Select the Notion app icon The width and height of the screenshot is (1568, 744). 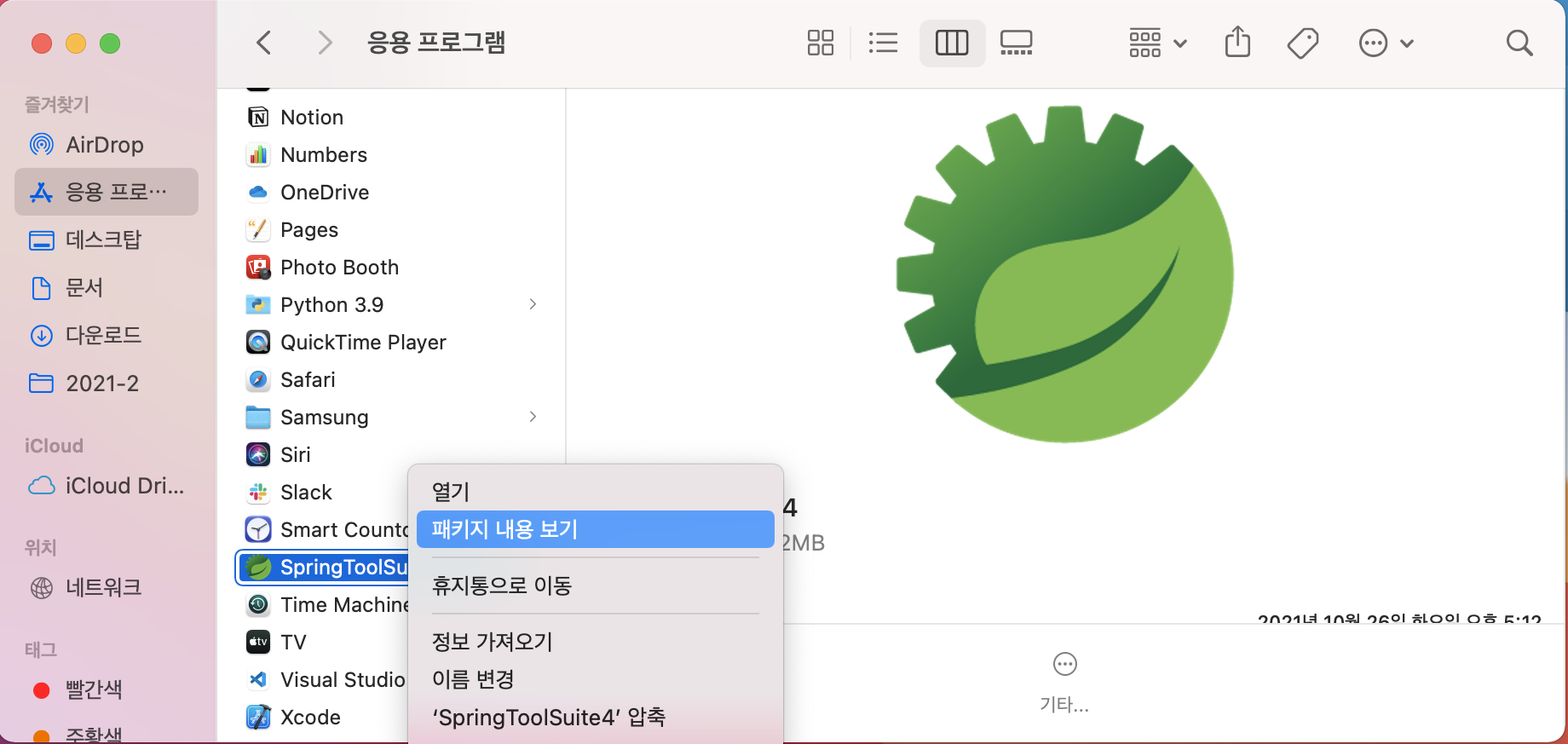[258, 118]
